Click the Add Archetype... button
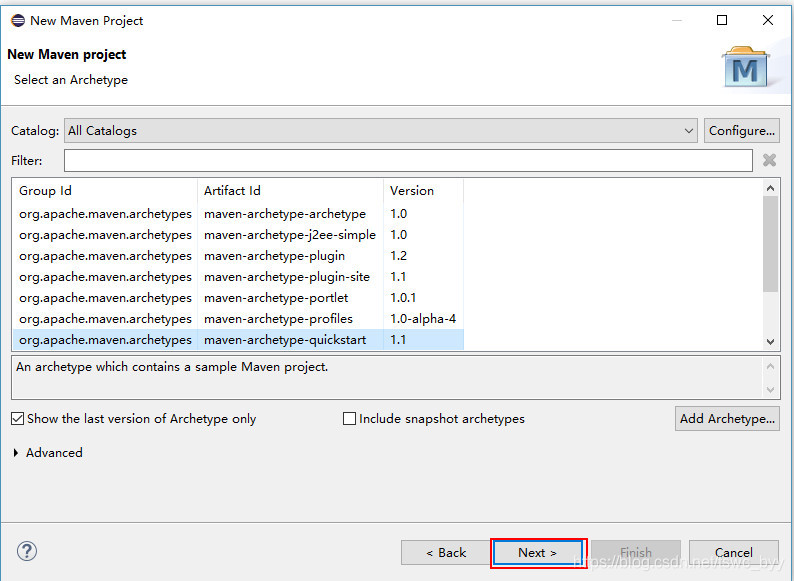 click(x=727, y=418)
